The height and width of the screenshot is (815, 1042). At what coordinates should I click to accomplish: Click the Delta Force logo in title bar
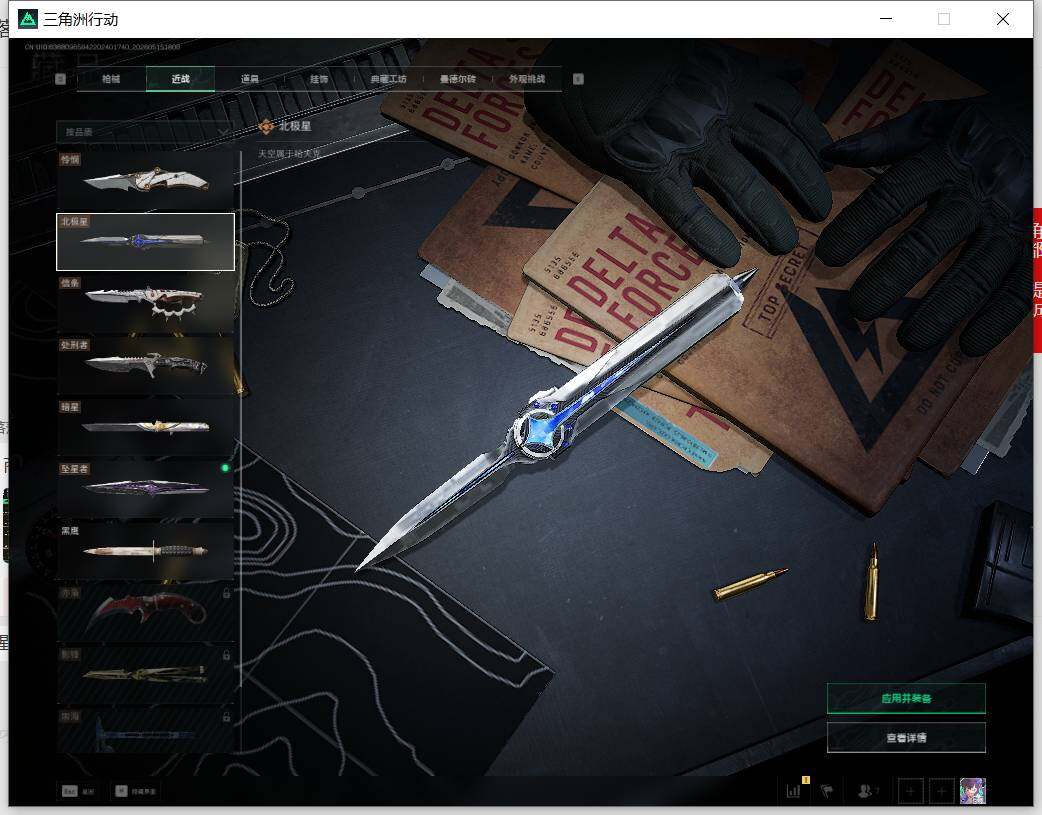(28, 19)
